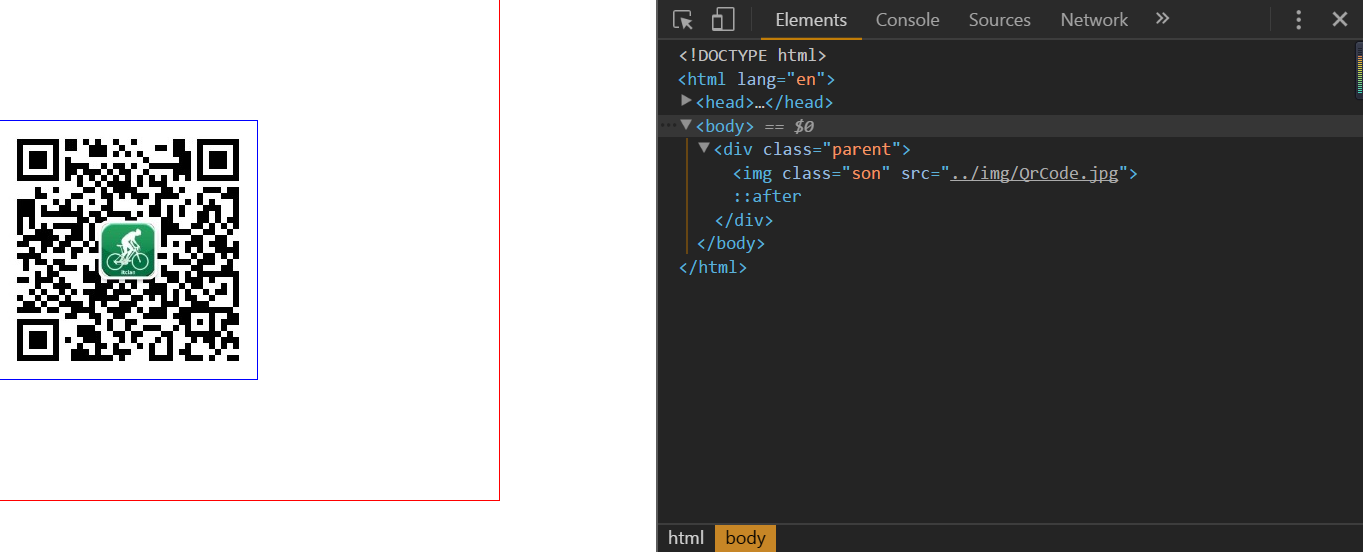The height and width of the screenshot is (552, 1363).
Task: Switch to the Network tab
Action: pos(1094,20)
